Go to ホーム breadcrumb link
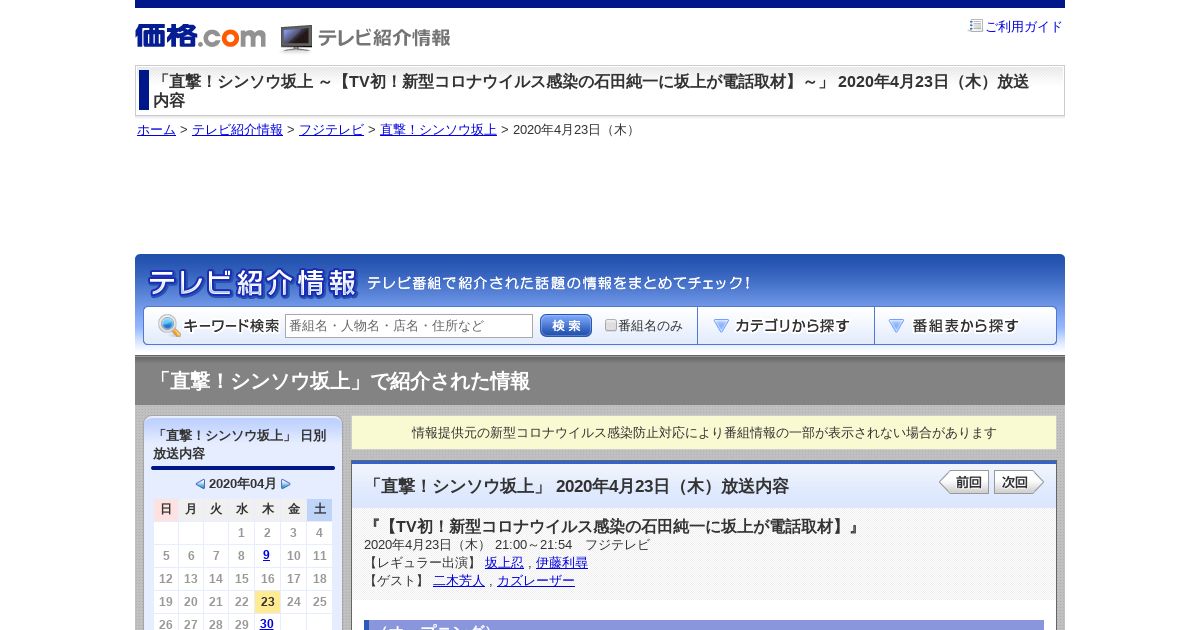Screen dimensions: 1200x630 click(156, 130)
